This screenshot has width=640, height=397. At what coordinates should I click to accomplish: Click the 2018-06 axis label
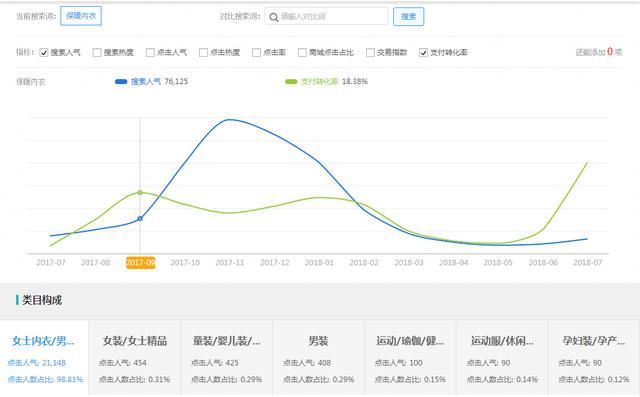[543, 262]
